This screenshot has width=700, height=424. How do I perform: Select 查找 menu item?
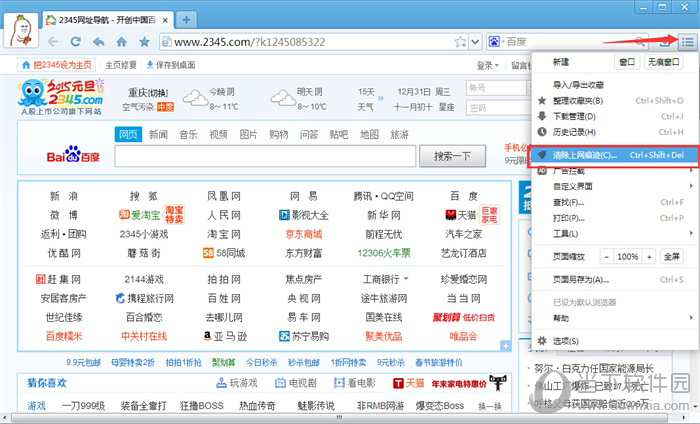(615, 202)
